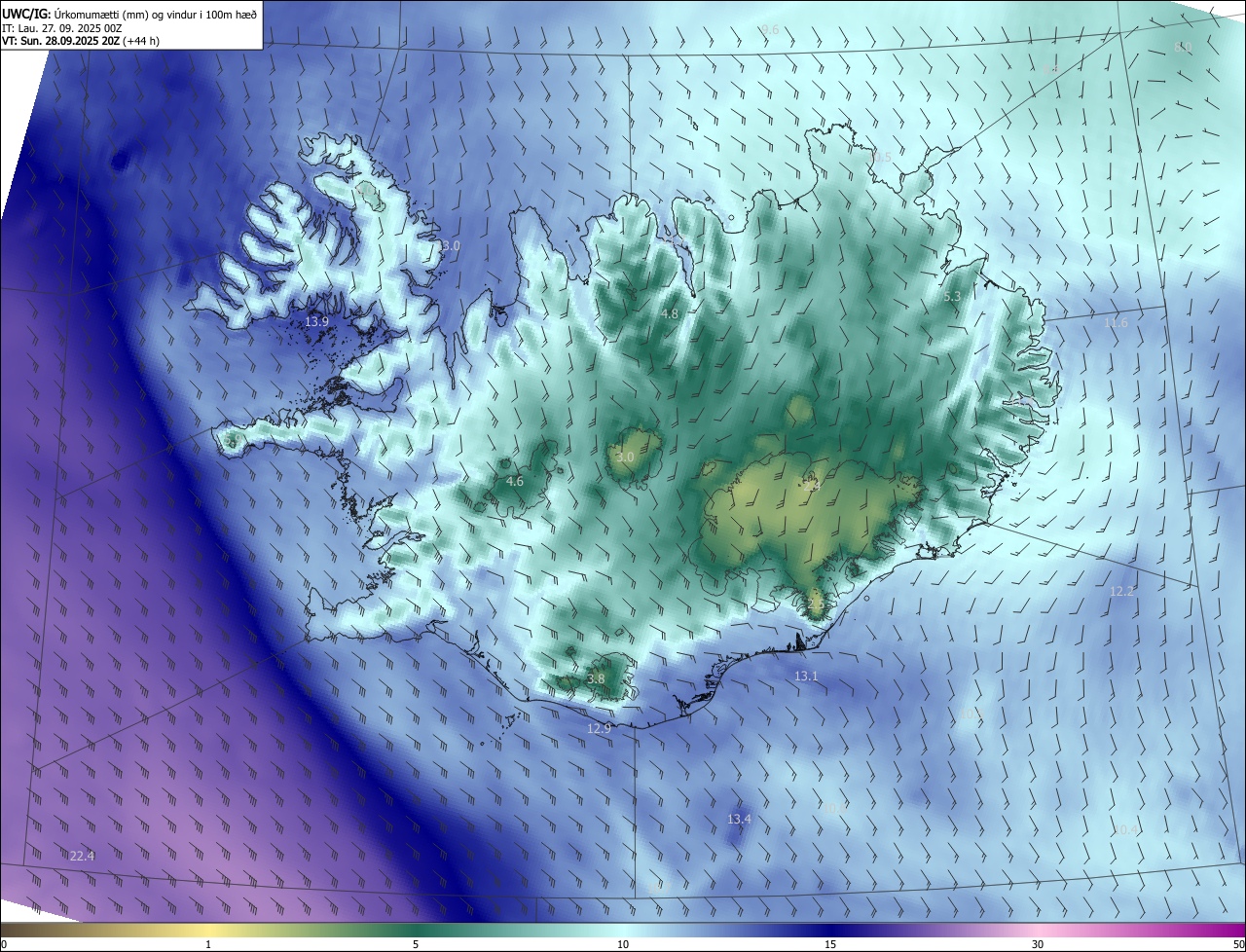Click the 12.9 value label on the south shore
The height and width of the screenshot is (952, 1246).
(x=600, y=729)
